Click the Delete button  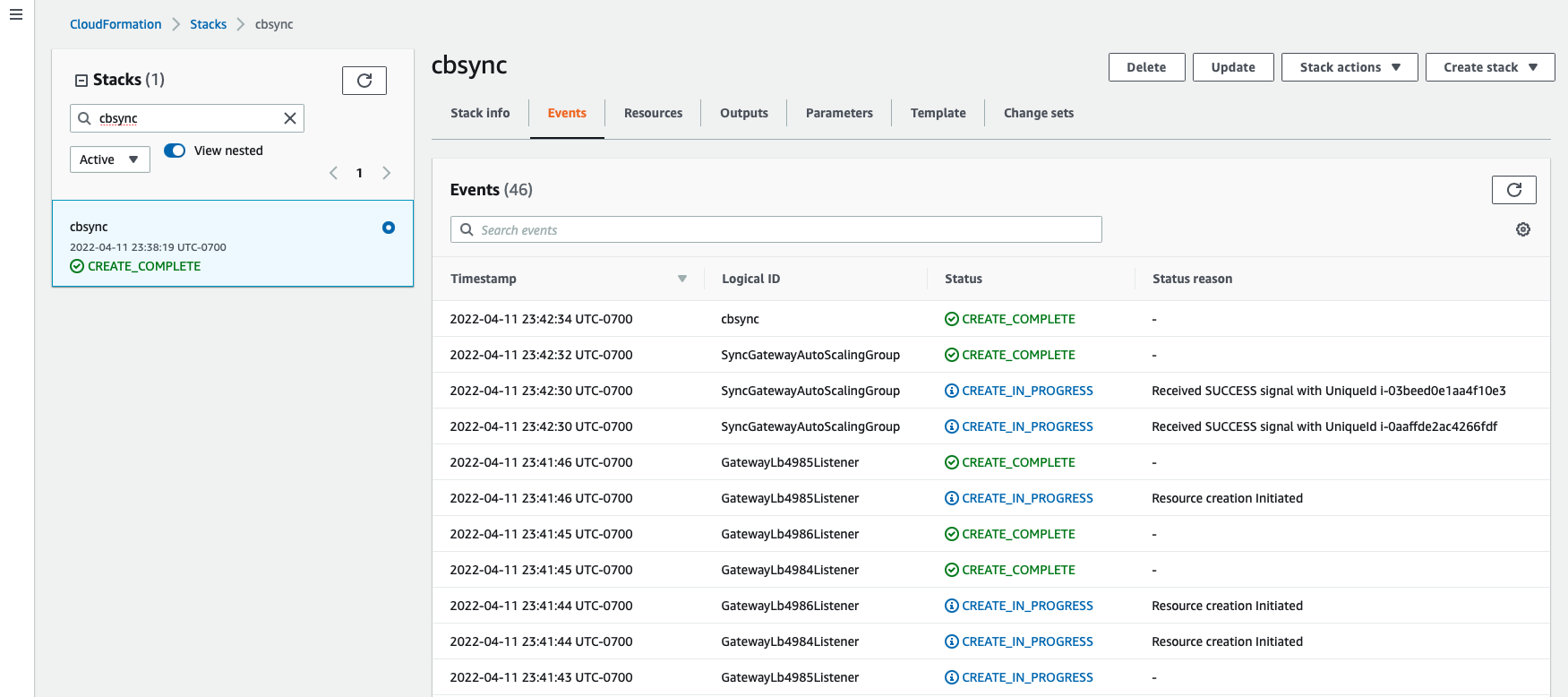click(x=1146, y=67)
